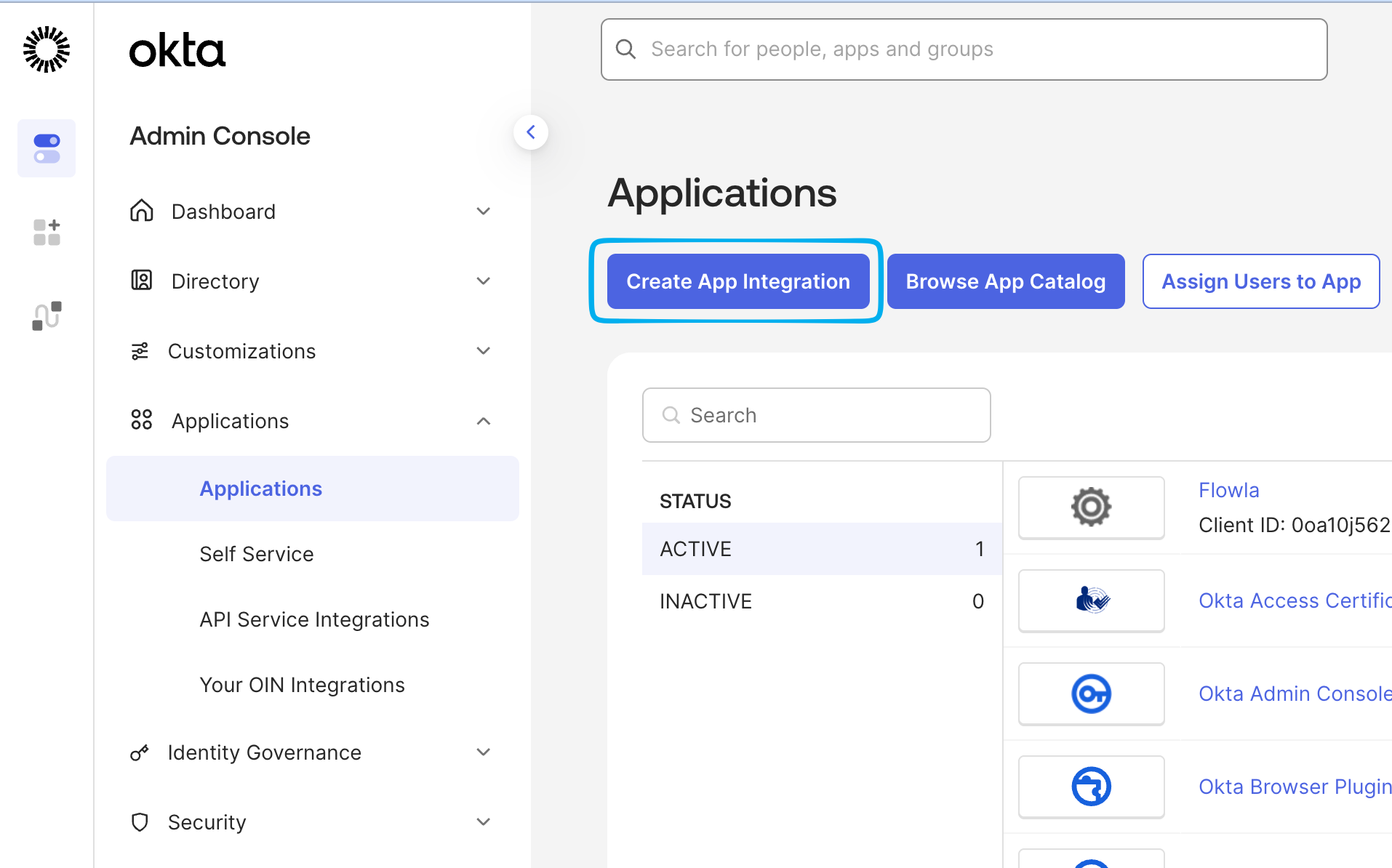
Task: Open Dashboard in the sidebar
Action: tap(223, 212)
